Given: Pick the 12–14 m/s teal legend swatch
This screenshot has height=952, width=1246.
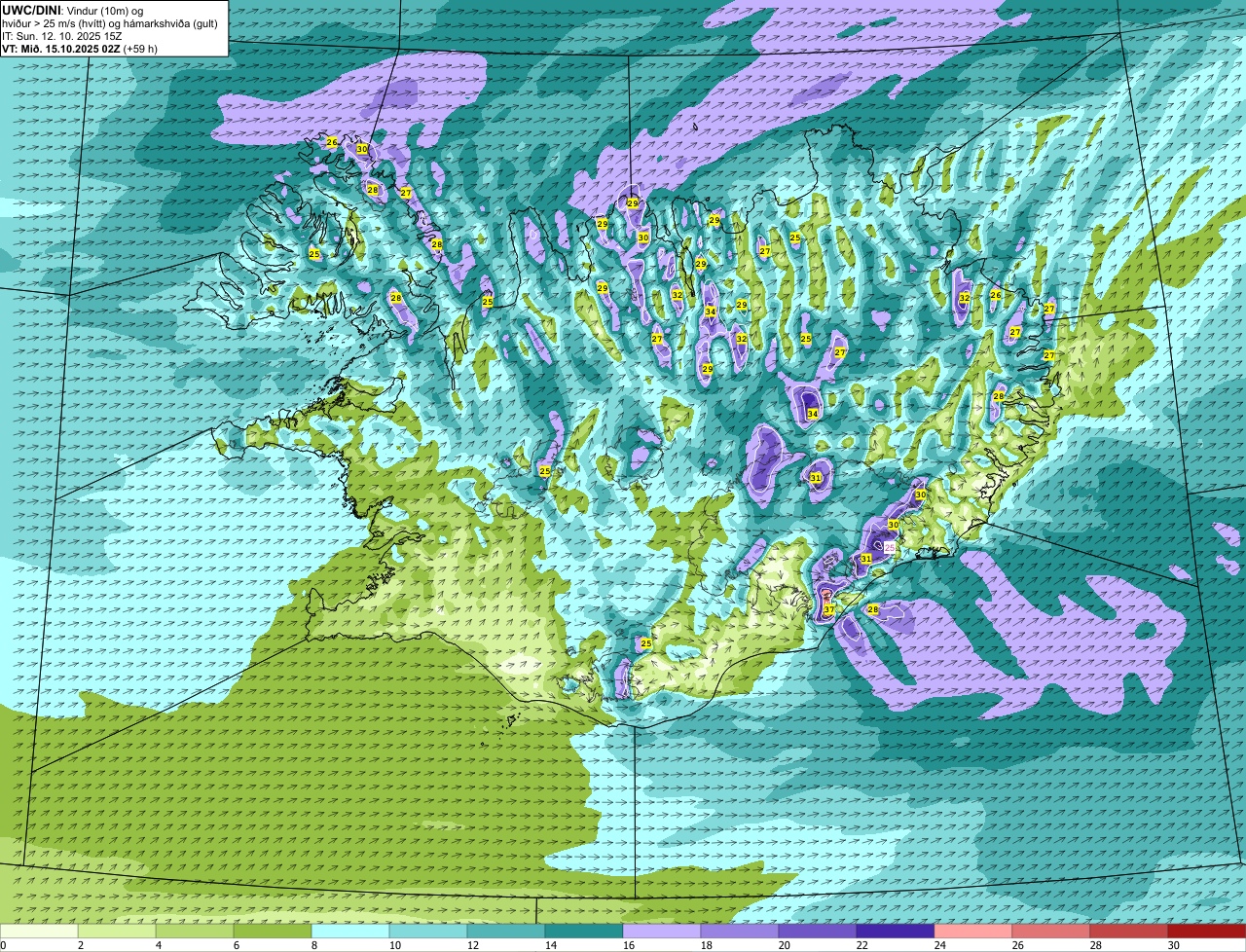Looking at the screenshot, I should pos(506,931).
